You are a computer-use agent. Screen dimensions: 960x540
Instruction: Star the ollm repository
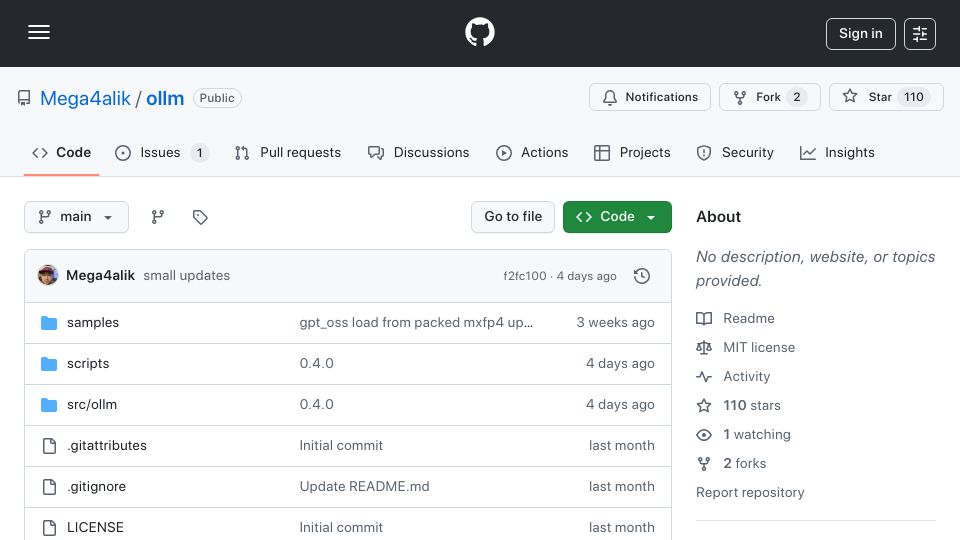pos(886,97)
